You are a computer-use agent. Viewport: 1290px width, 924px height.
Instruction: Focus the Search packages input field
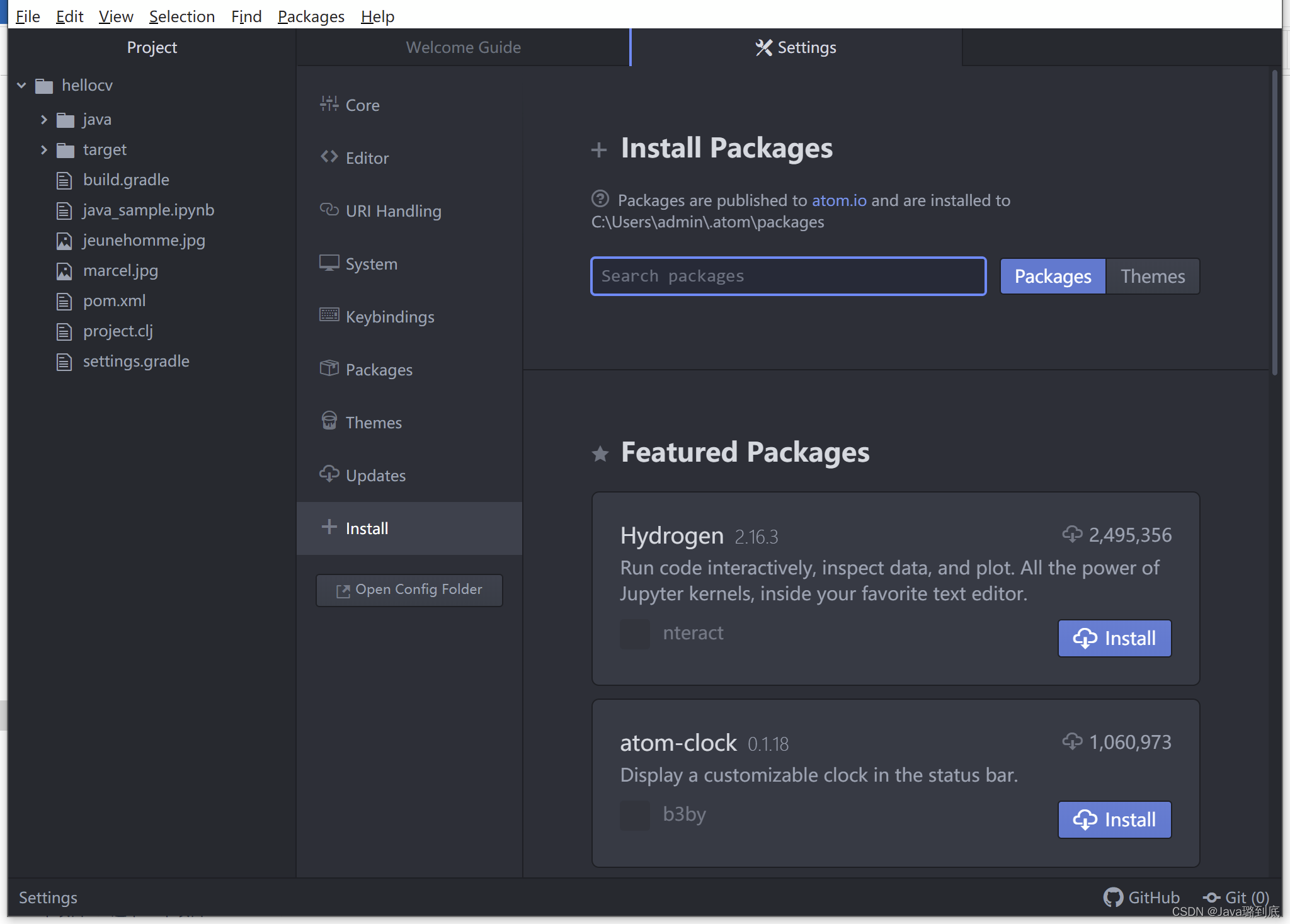[x=789, y=276]
